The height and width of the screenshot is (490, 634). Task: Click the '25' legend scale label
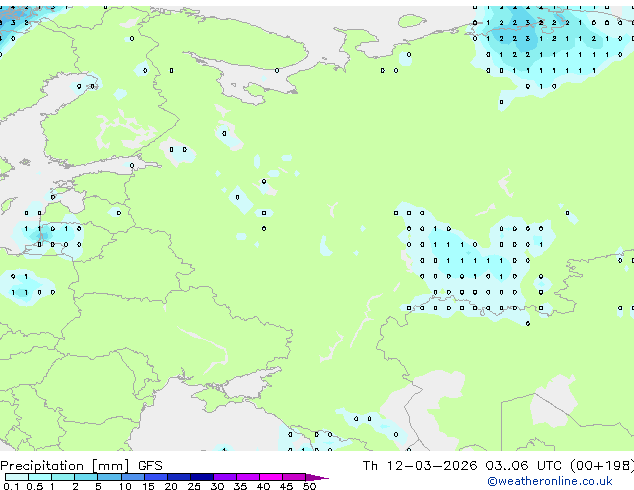[x=194, y=486]
